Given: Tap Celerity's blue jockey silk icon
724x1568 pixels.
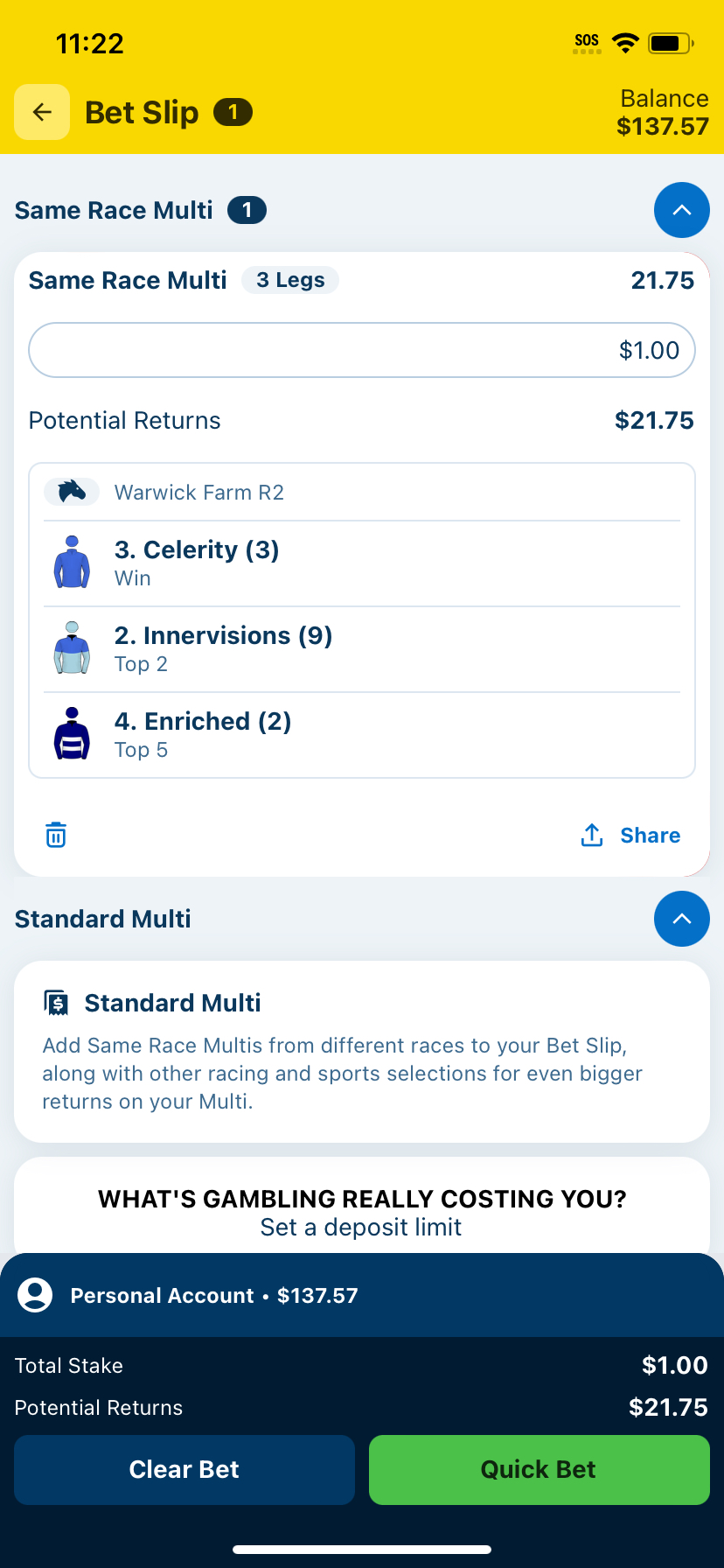Looking at the screenshot, I should tap(72, 563).
